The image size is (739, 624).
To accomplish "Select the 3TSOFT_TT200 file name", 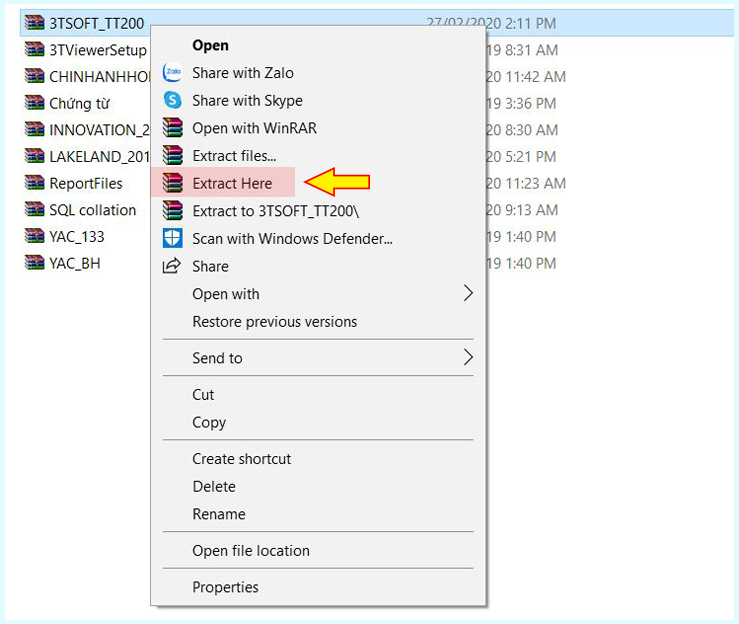I will coord(97,23).
